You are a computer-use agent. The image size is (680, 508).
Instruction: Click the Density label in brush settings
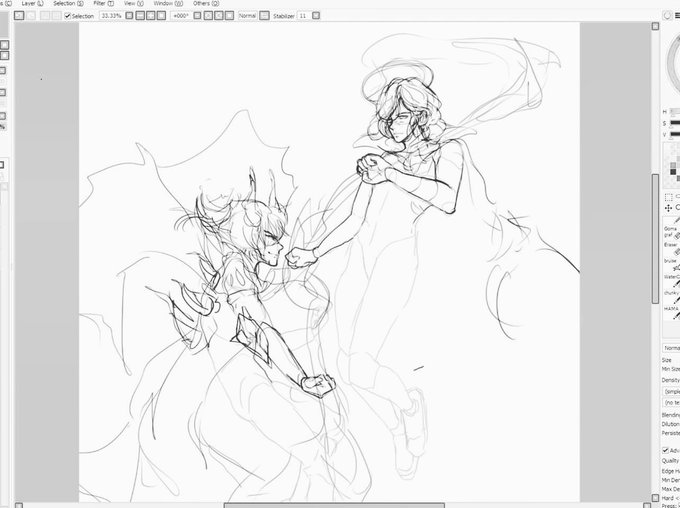[670, 380]
